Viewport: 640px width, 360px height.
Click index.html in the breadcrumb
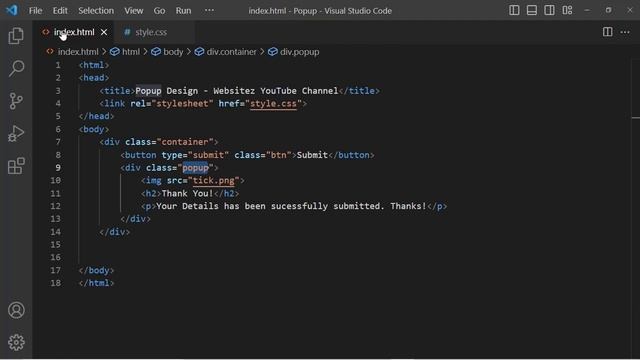point(78,52)
